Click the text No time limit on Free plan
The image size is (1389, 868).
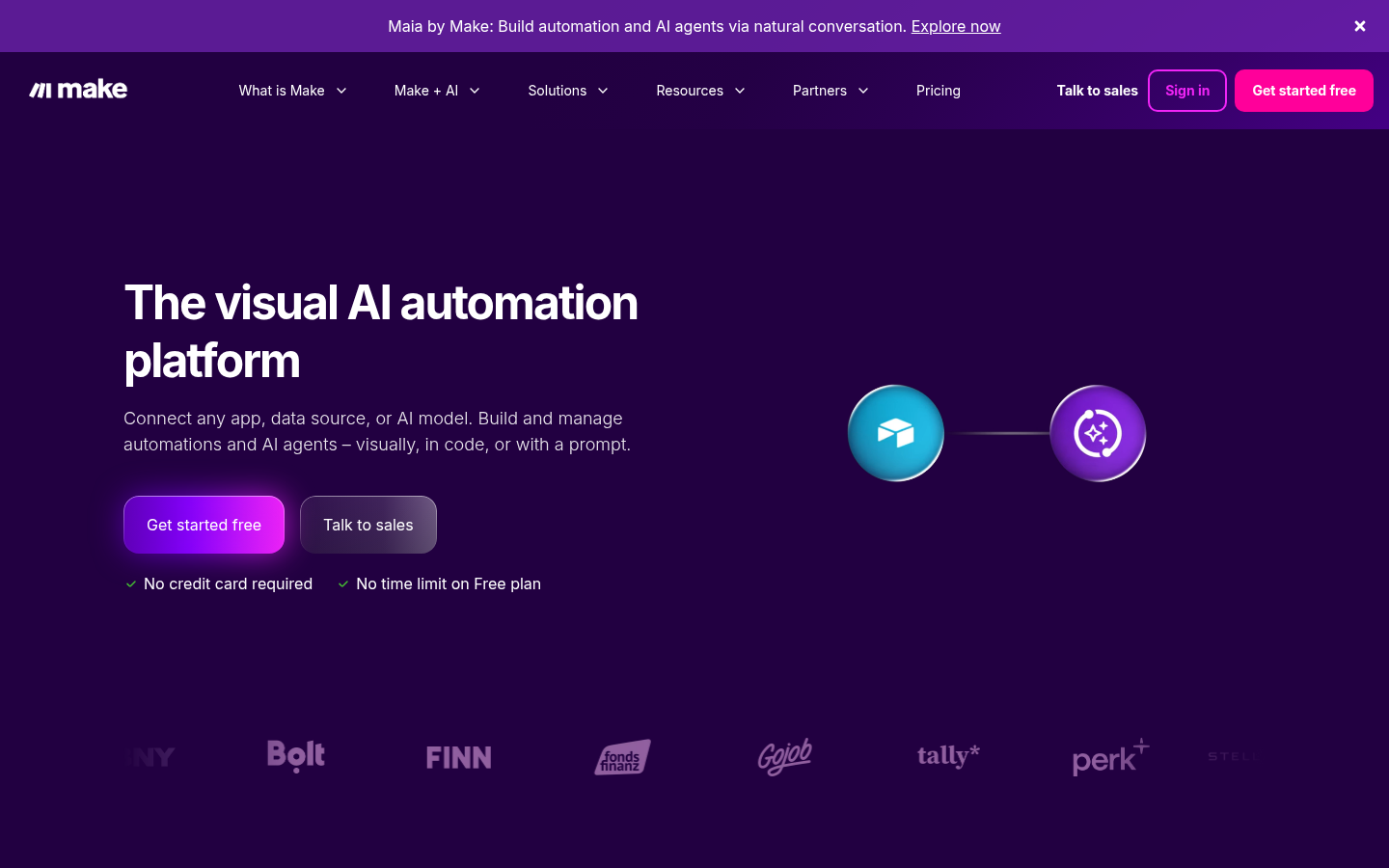pos(449,583)
